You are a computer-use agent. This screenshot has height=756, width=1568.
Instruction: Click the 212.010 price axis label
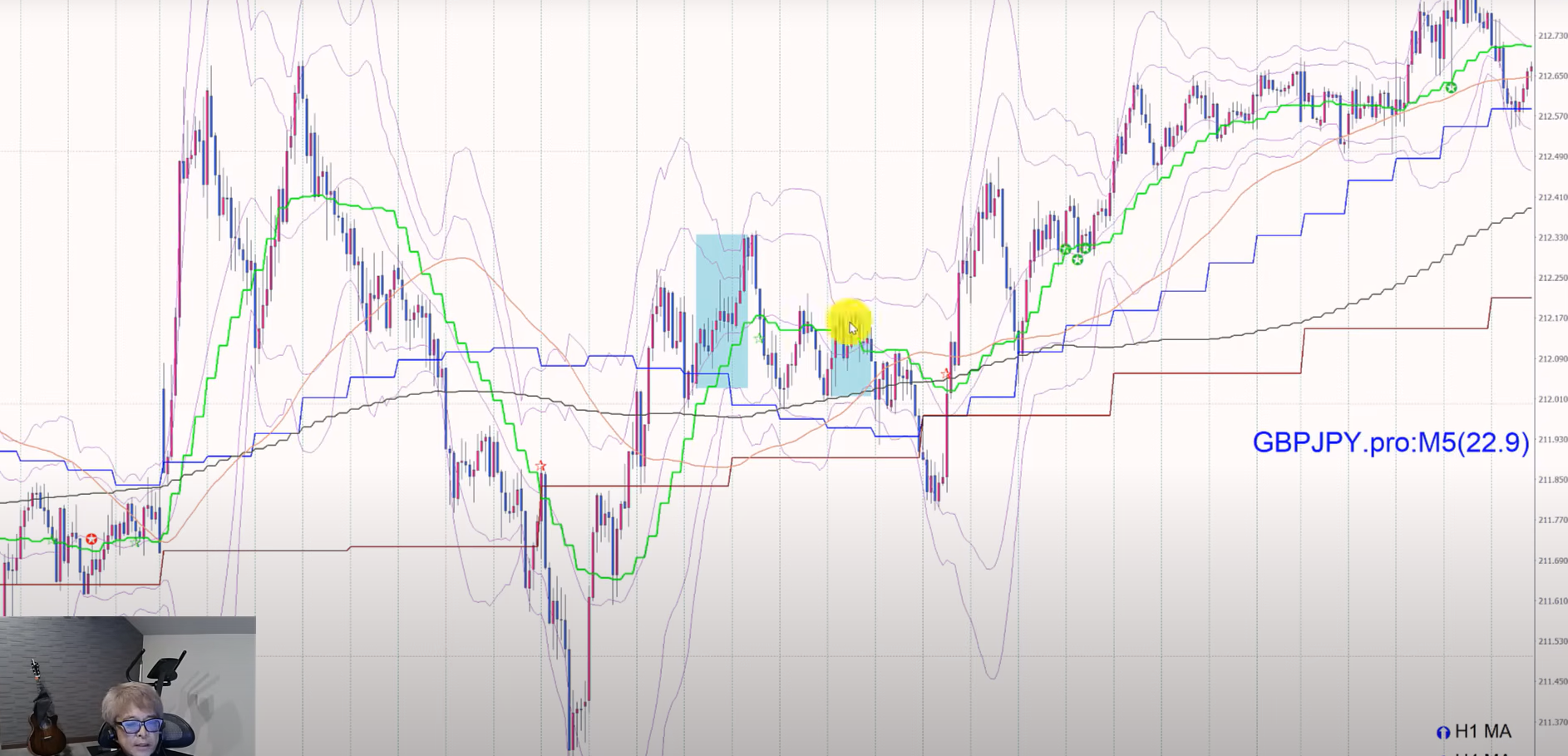(x=1552, y=399)
